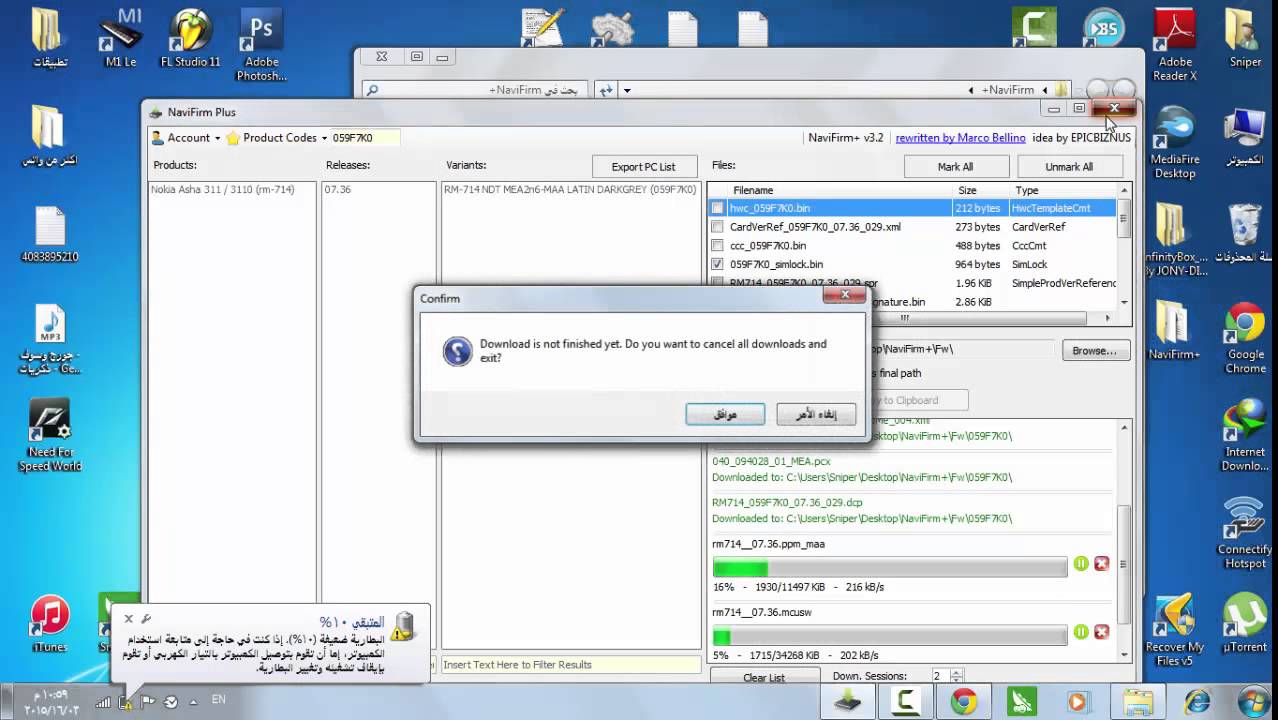Increase the Down. Sessions stepper value
The image size is (1278, 720).
point(957,673)
